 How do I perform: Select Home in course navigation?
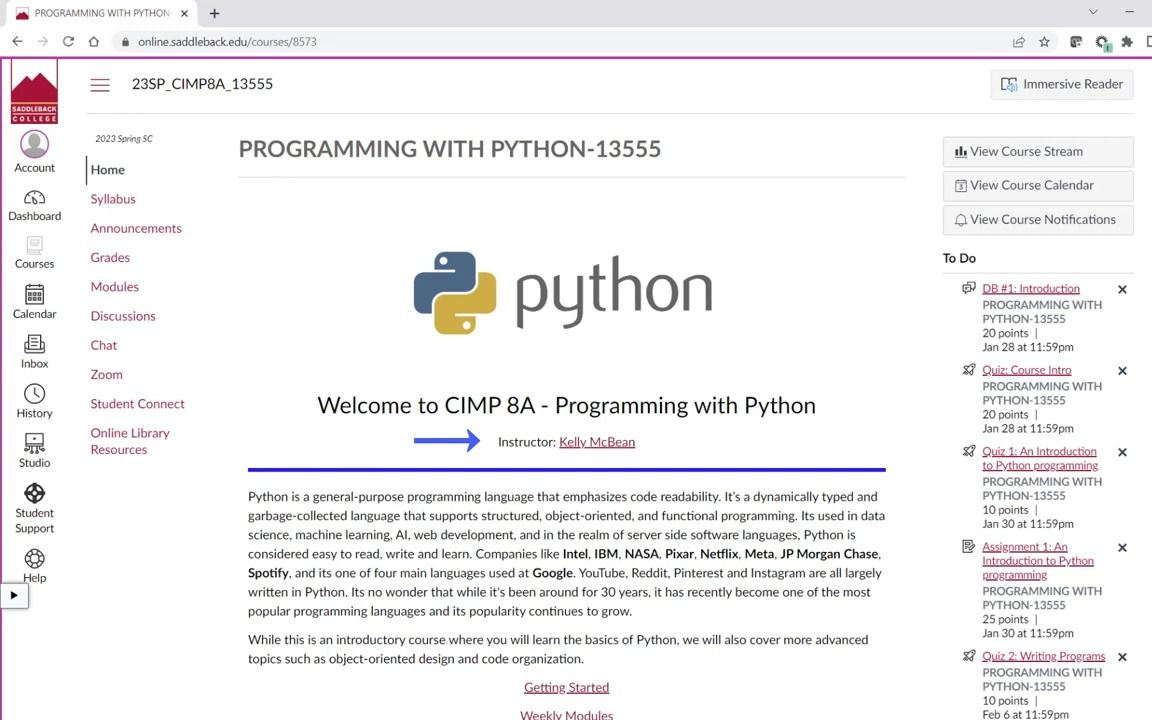click(x=107, y=170)
